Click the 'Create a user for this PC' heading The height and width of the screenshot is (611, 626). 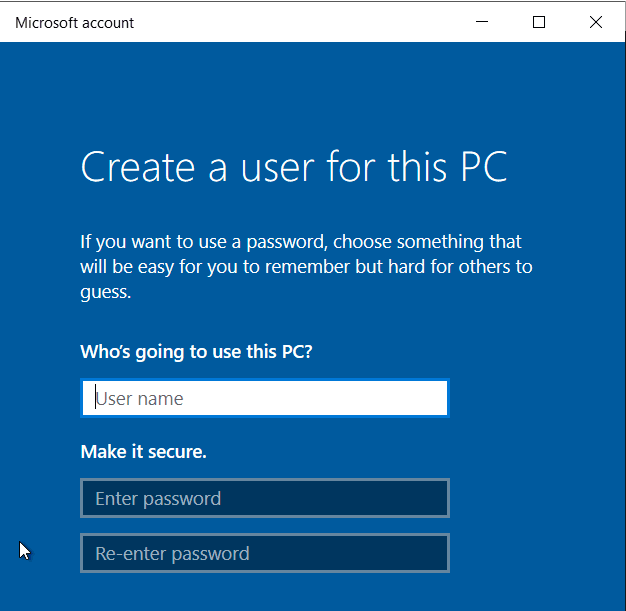[x=294, y=167]
